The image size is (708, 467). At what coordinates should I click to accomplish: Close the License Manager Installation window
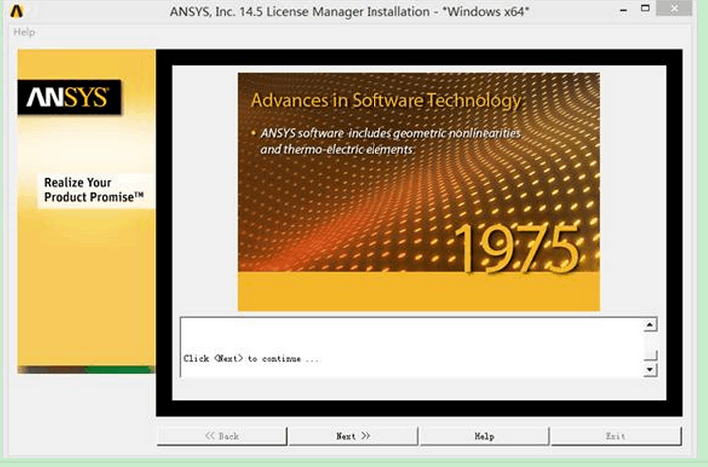click(x=674, y=8)
